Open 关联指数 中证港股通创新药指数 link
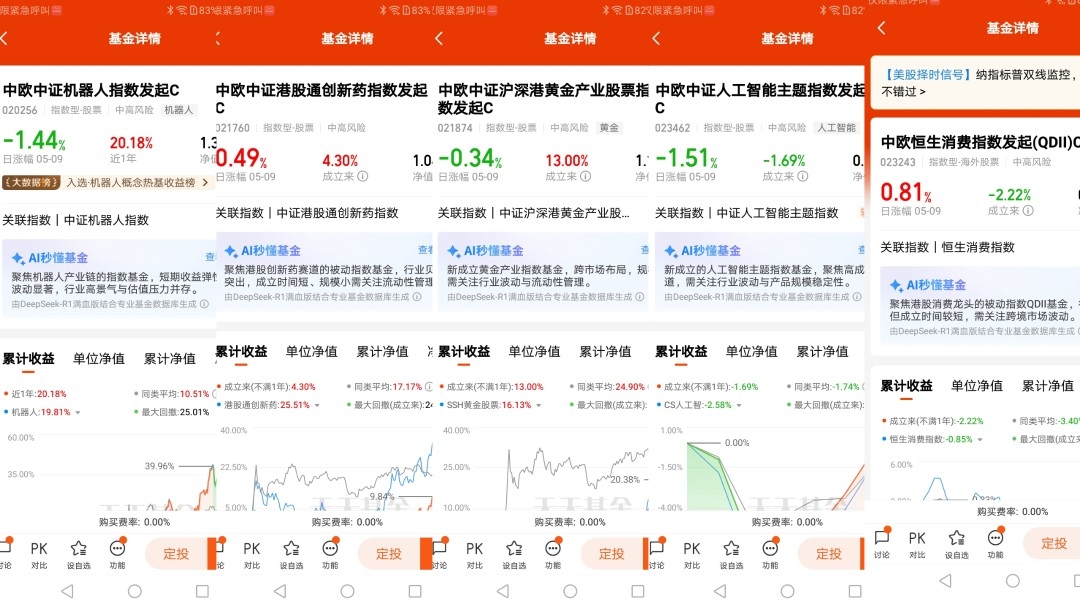This screenshot has width=1080, height=608. tap(307, 213)
